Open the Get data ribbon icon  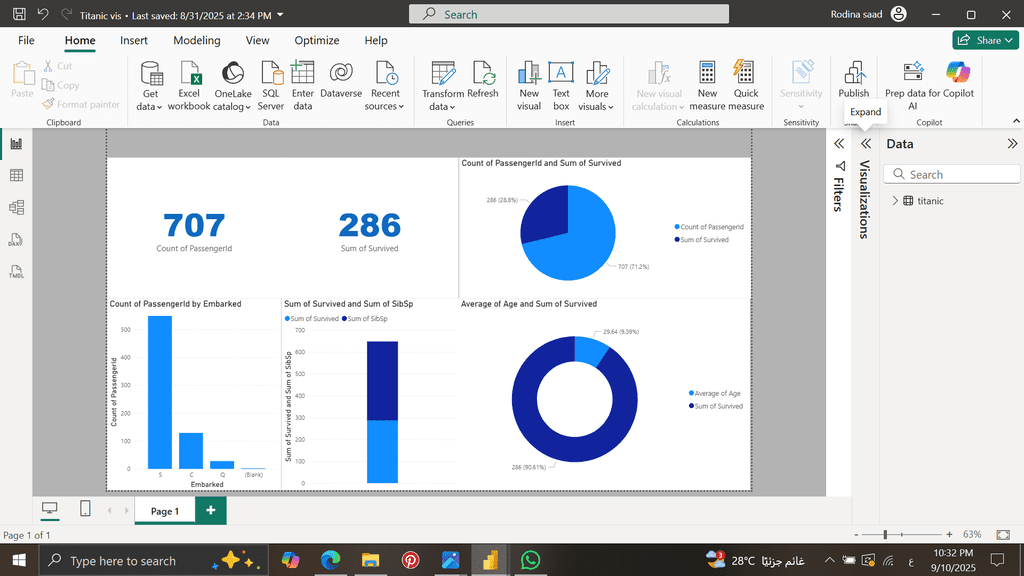(150, 85)
